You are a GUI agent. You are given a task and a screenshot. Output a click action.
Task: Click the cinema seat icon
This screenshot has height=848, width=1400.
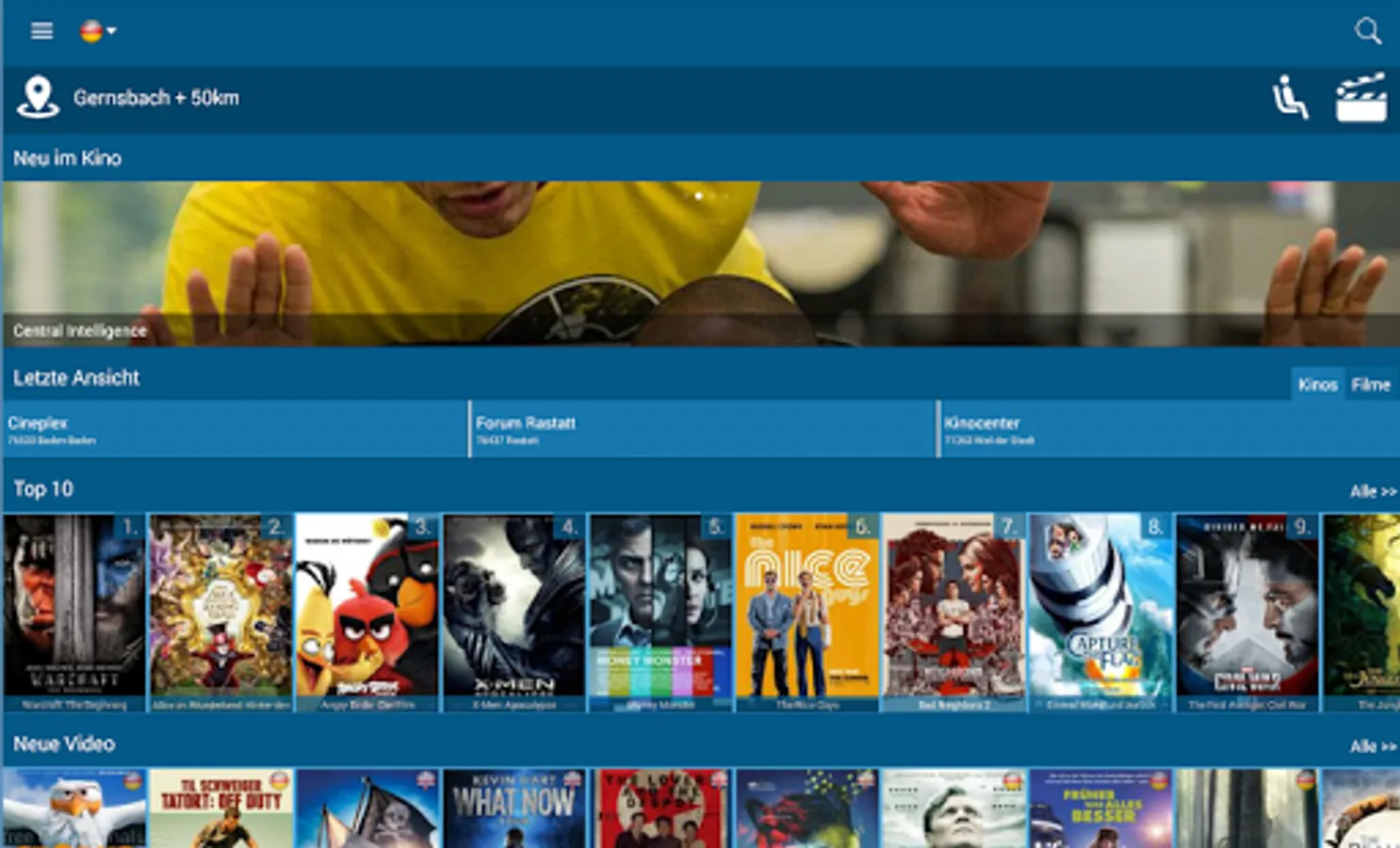[x=1290, y=98]
